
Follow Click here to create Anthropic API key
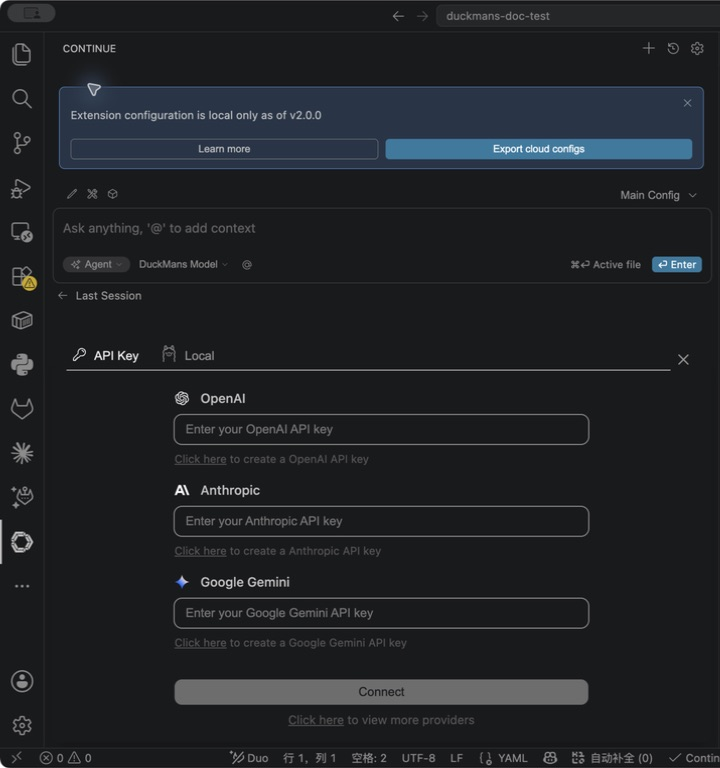pos(200,551)
